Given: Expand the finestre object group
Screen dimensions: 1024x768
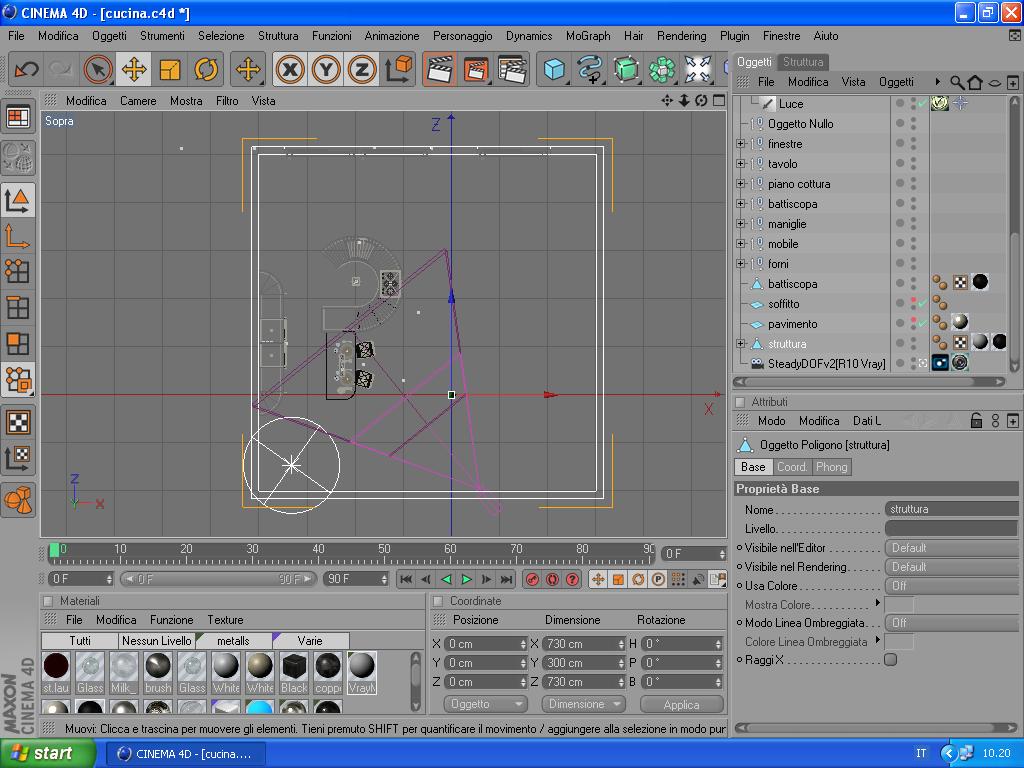Looking at the screenshot, I should (741, 144).
